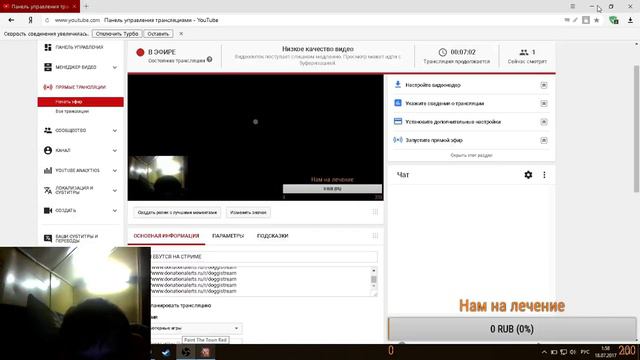
Task: Open YouTube Analytics bar chart icon
Action: click(48, 170)
